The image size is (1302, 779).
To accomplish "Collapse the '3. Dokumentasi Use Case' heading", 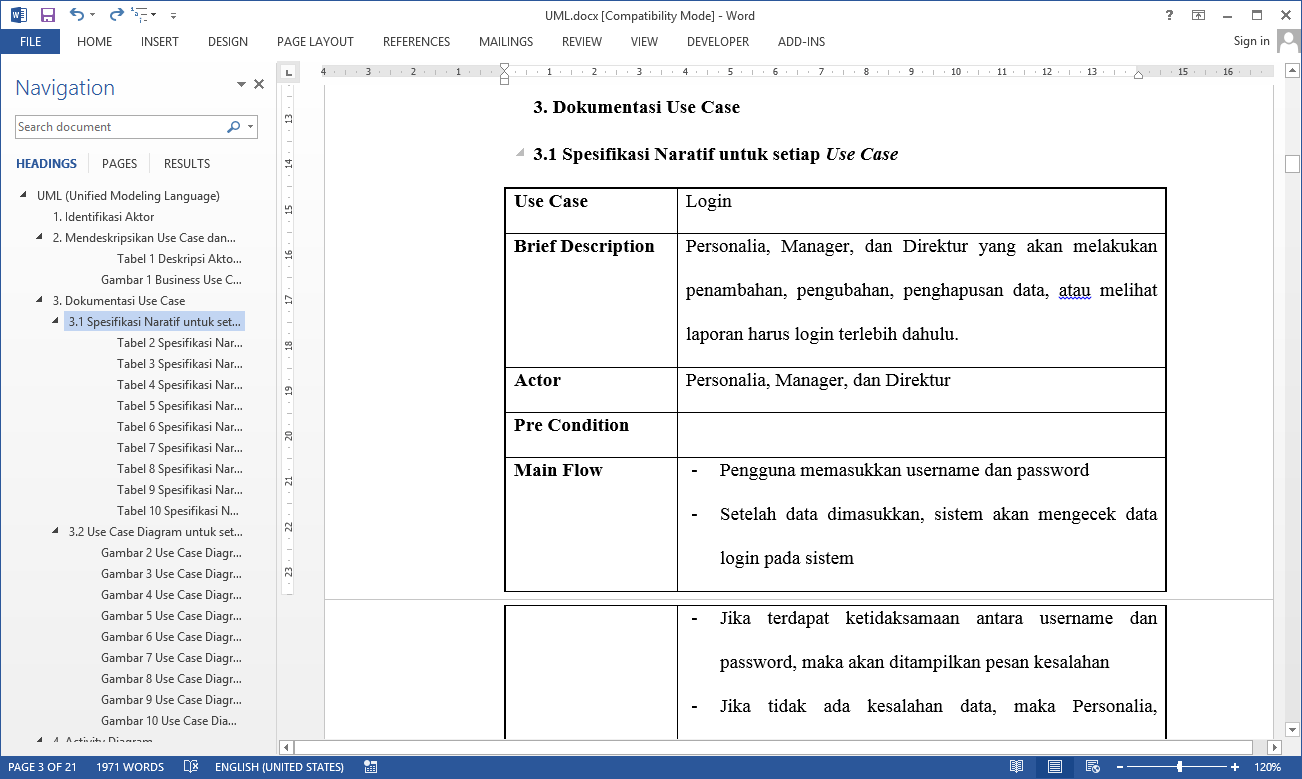I will (x=40, y=301).
